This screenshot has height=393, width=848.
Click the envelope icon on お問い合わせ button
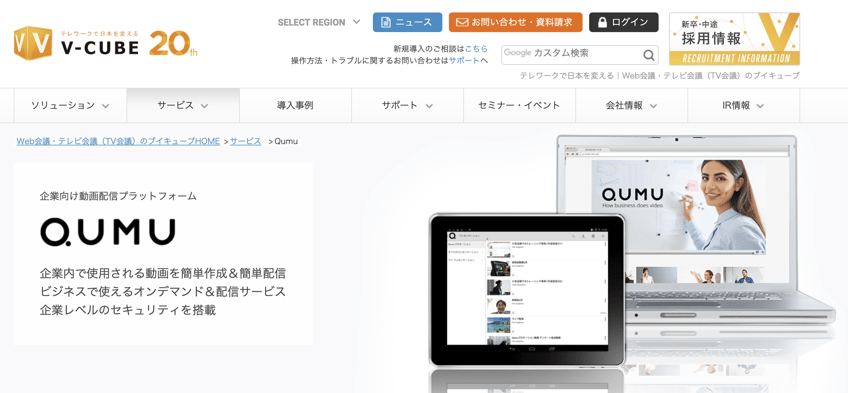tap(461, 22)
